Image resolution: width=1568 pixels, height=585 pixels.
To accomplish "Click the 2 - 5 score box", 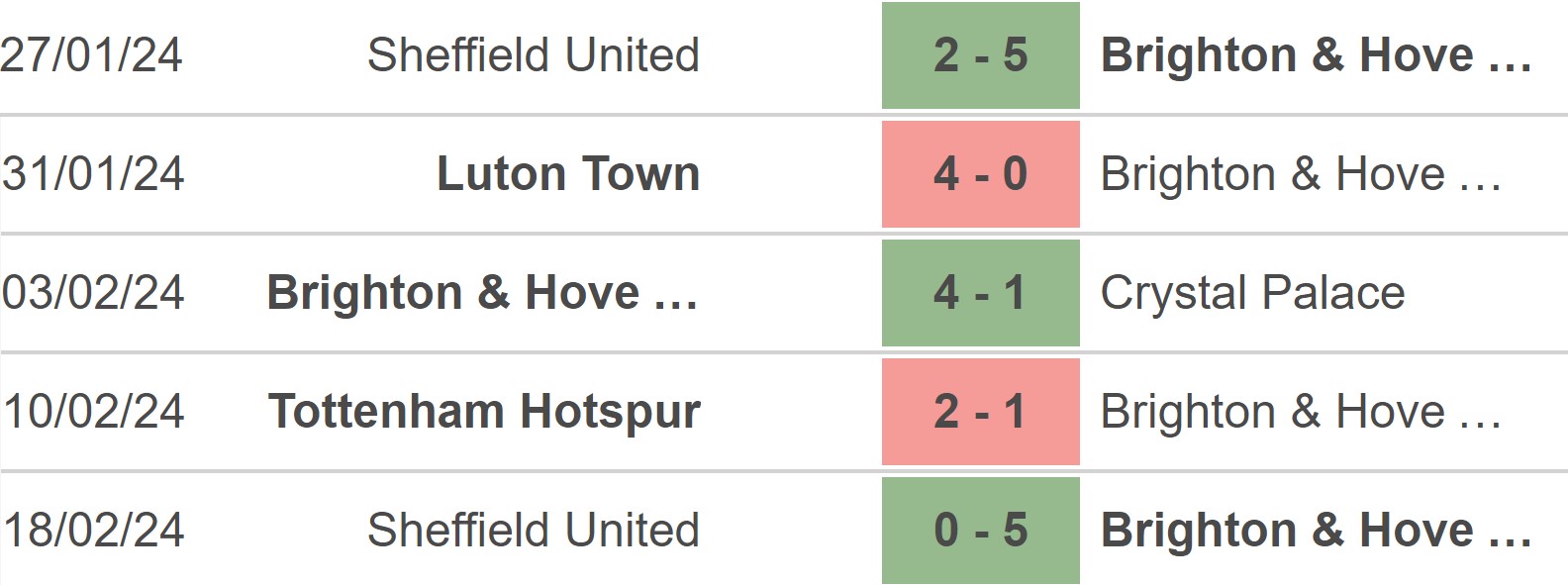I will click(x=980, y=55).
